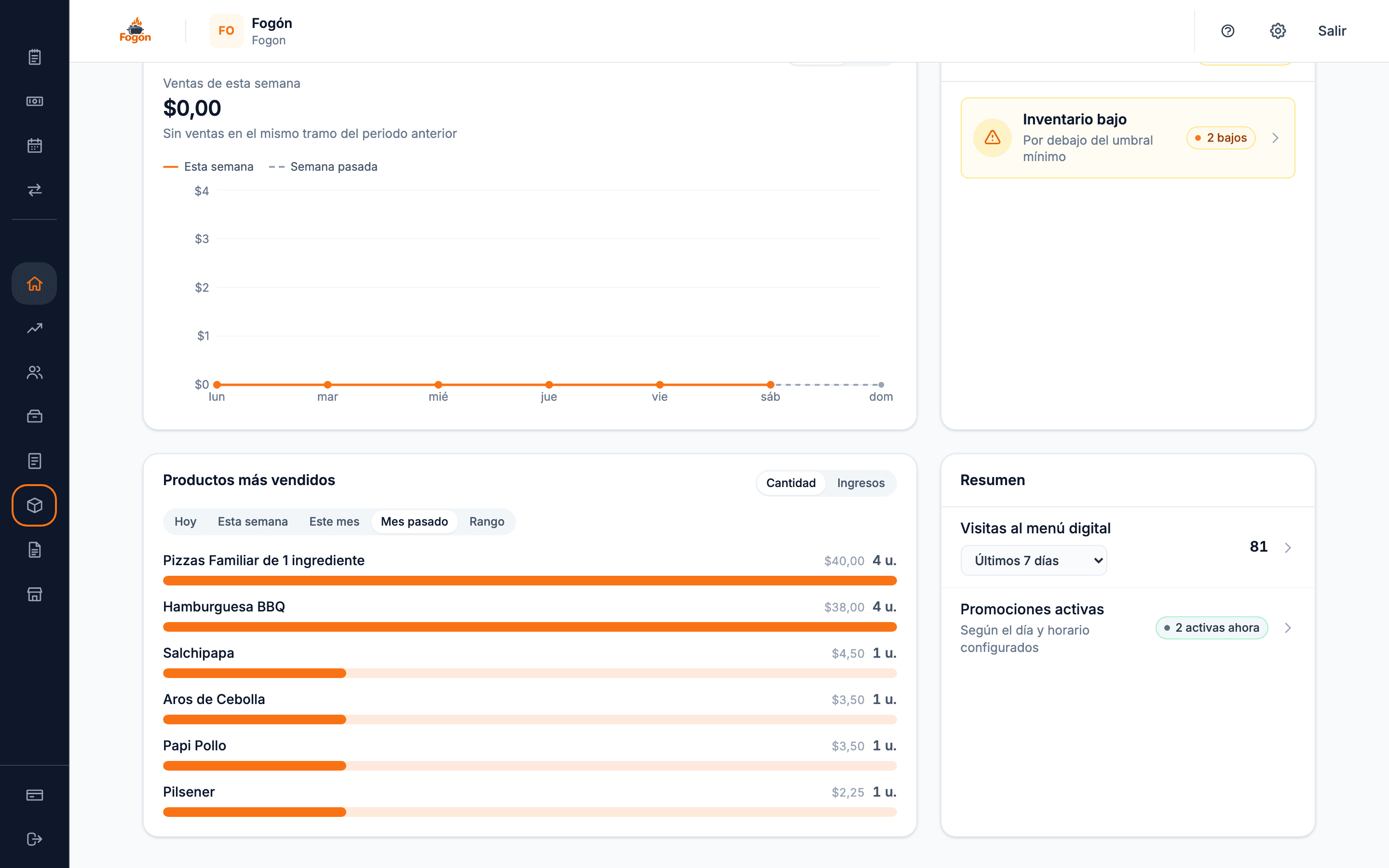Screen dimensions: 1389x868
Task: Open the calendar icon in sidebar
Action: point(34,145)
